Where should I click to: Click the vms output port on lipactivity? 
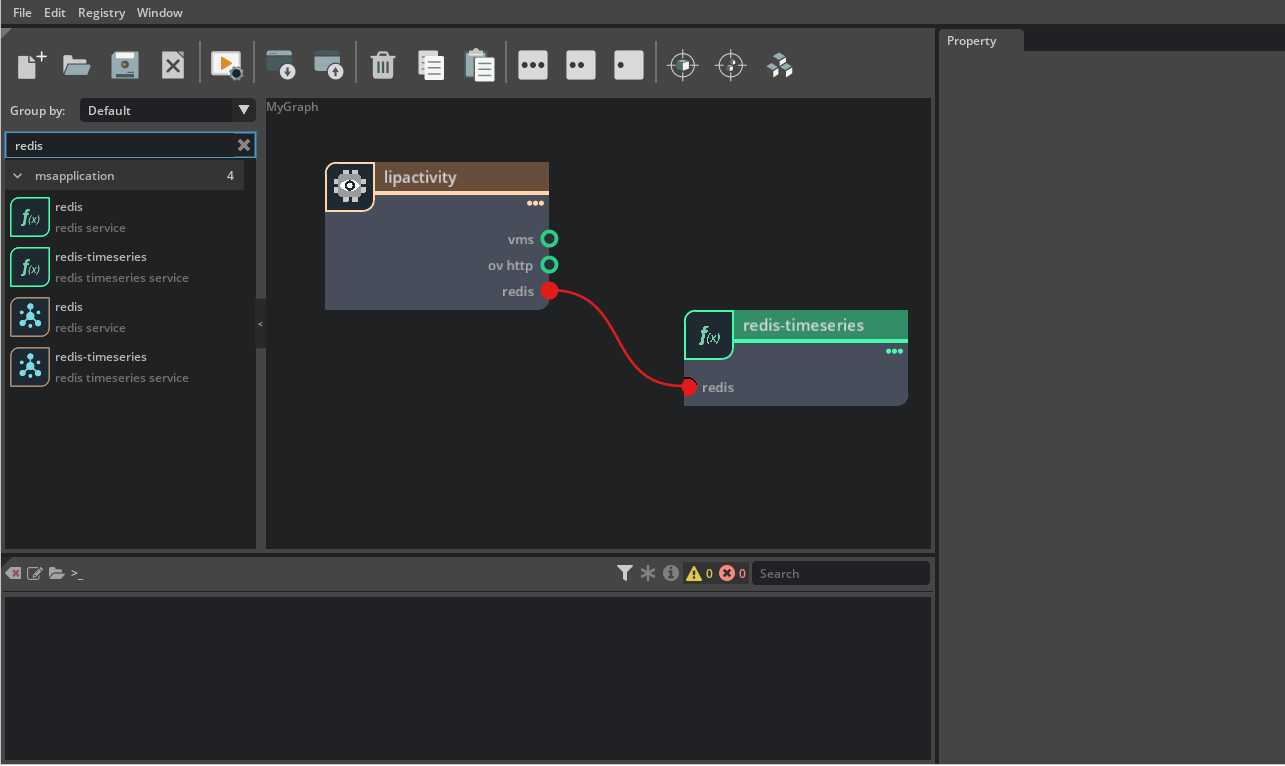(549, 239)
